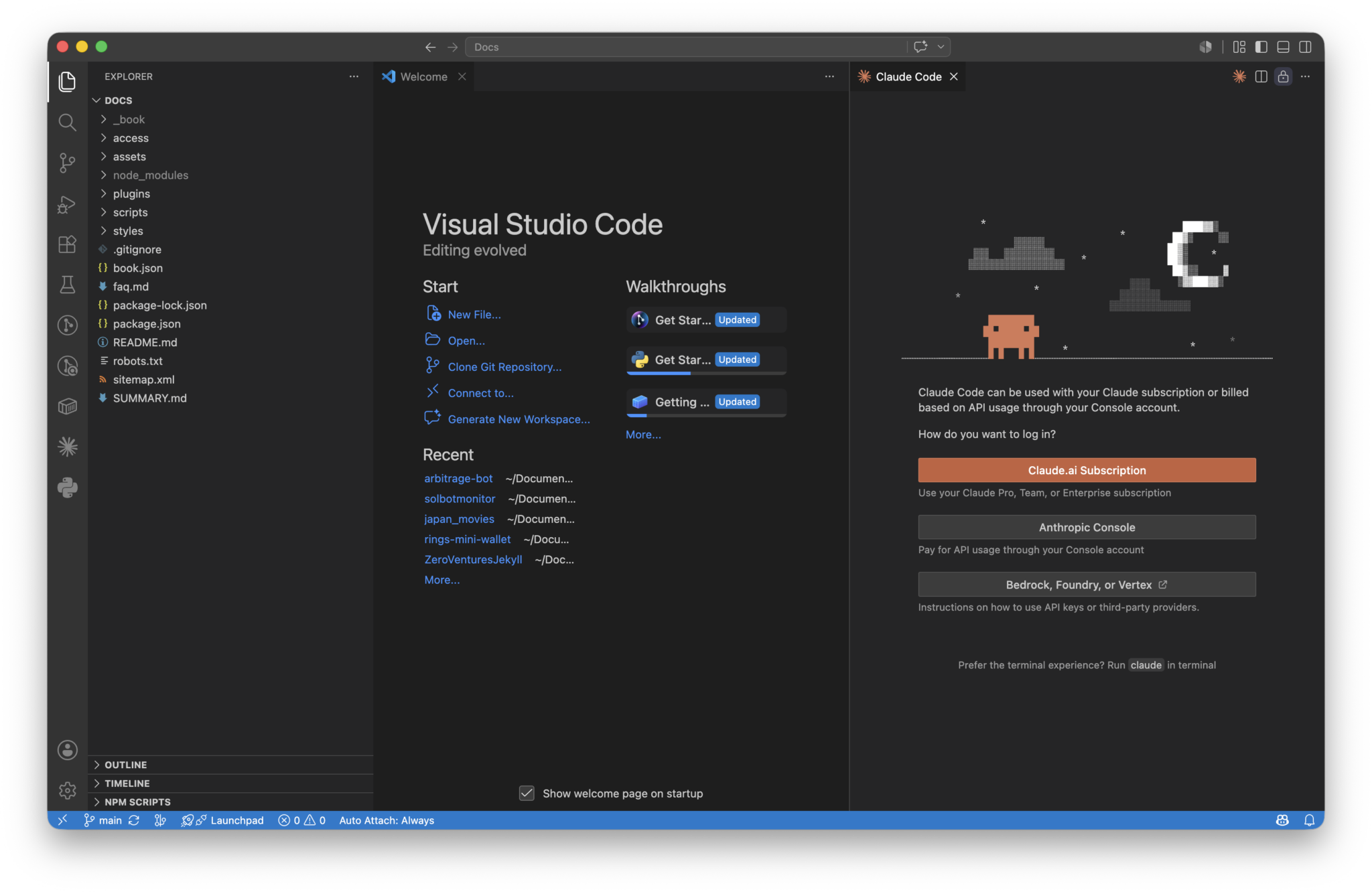Open the Python view in activity bar

67,488
